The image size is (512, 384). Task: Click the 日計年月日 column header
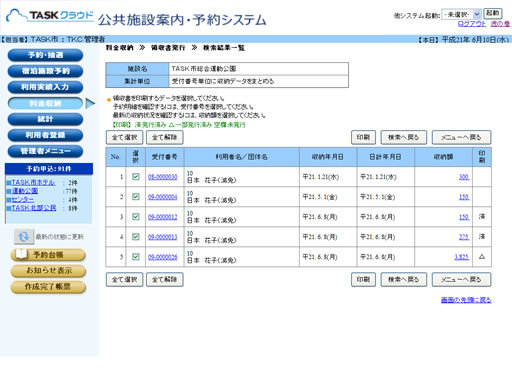tap(385, 157)
